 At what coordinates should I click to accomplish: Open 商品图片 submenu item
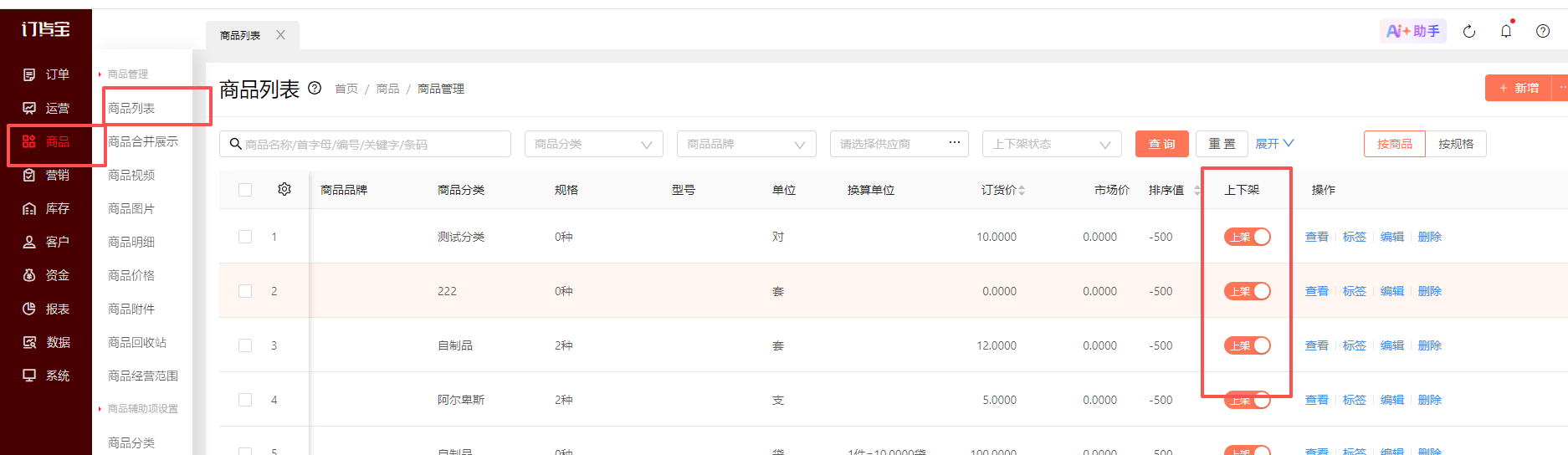pos(131,208)
